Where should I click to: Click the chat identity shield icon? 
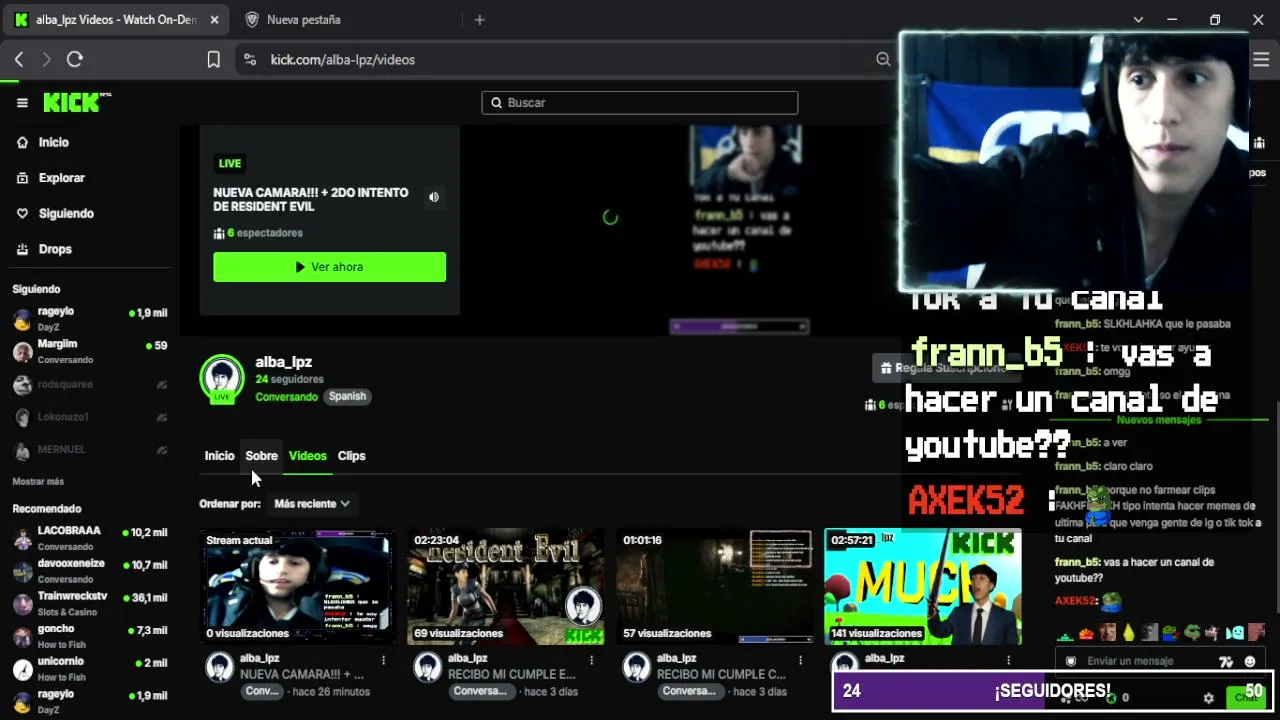pos(1071,661)
